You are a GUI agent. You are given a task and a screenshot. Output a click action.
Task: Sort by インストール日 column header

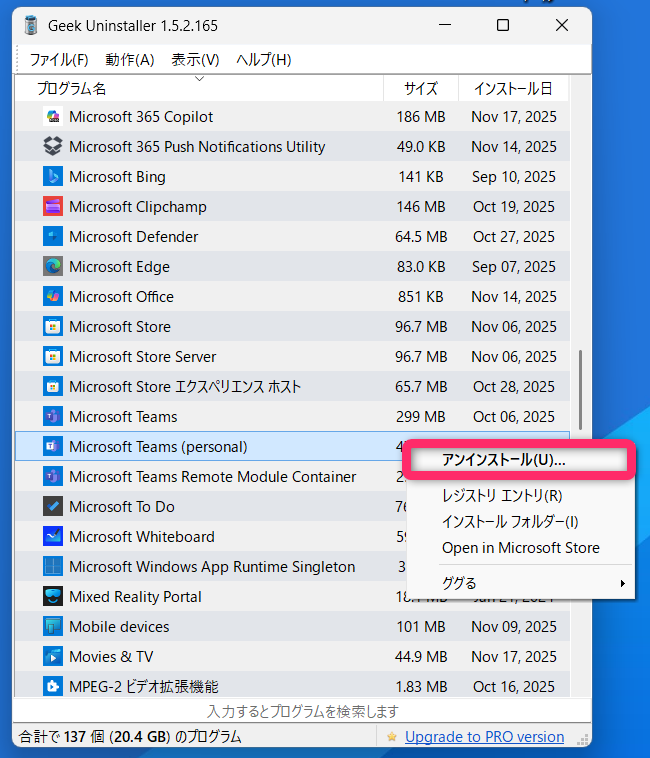pyautogui.click(x=513, y=89)
